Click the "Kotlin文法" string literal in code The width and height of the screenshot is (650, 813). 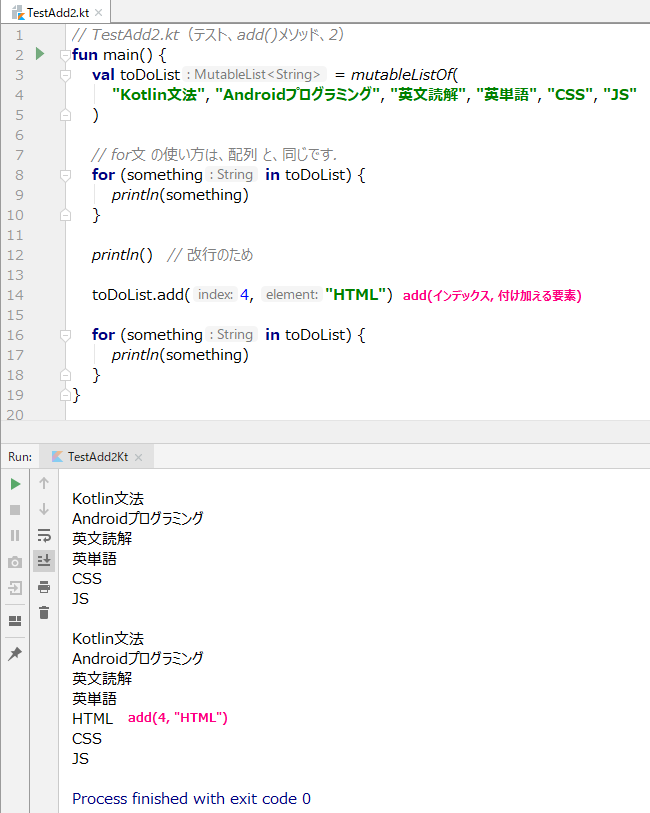click(x=159, y=95)
